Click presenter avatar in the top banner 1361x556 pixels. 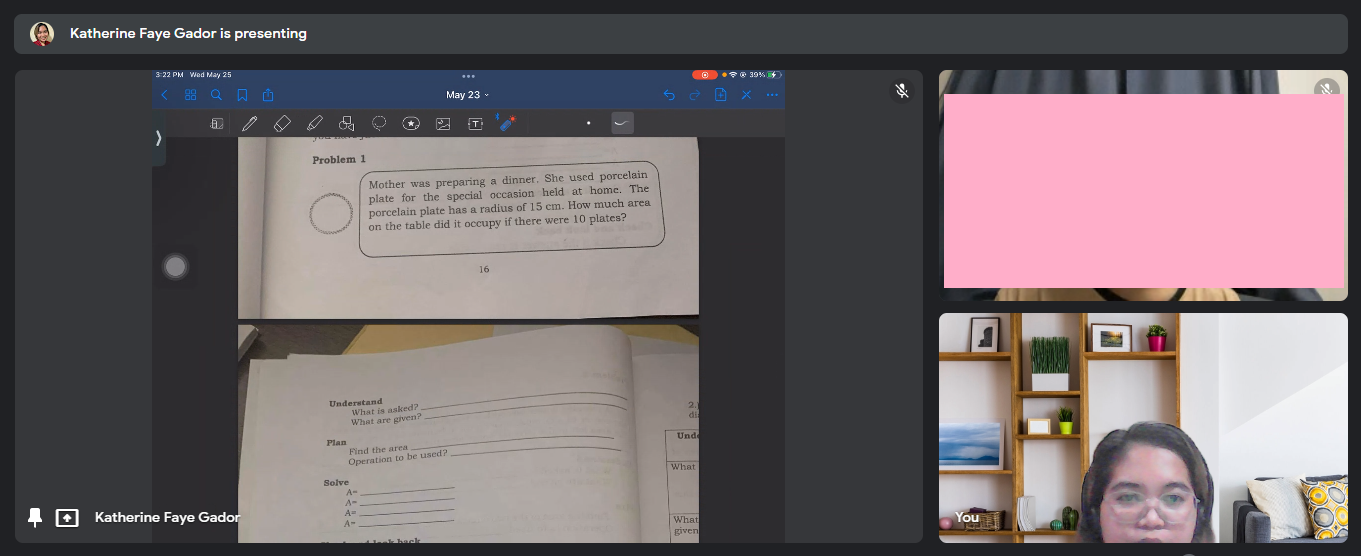pos(42,34)
